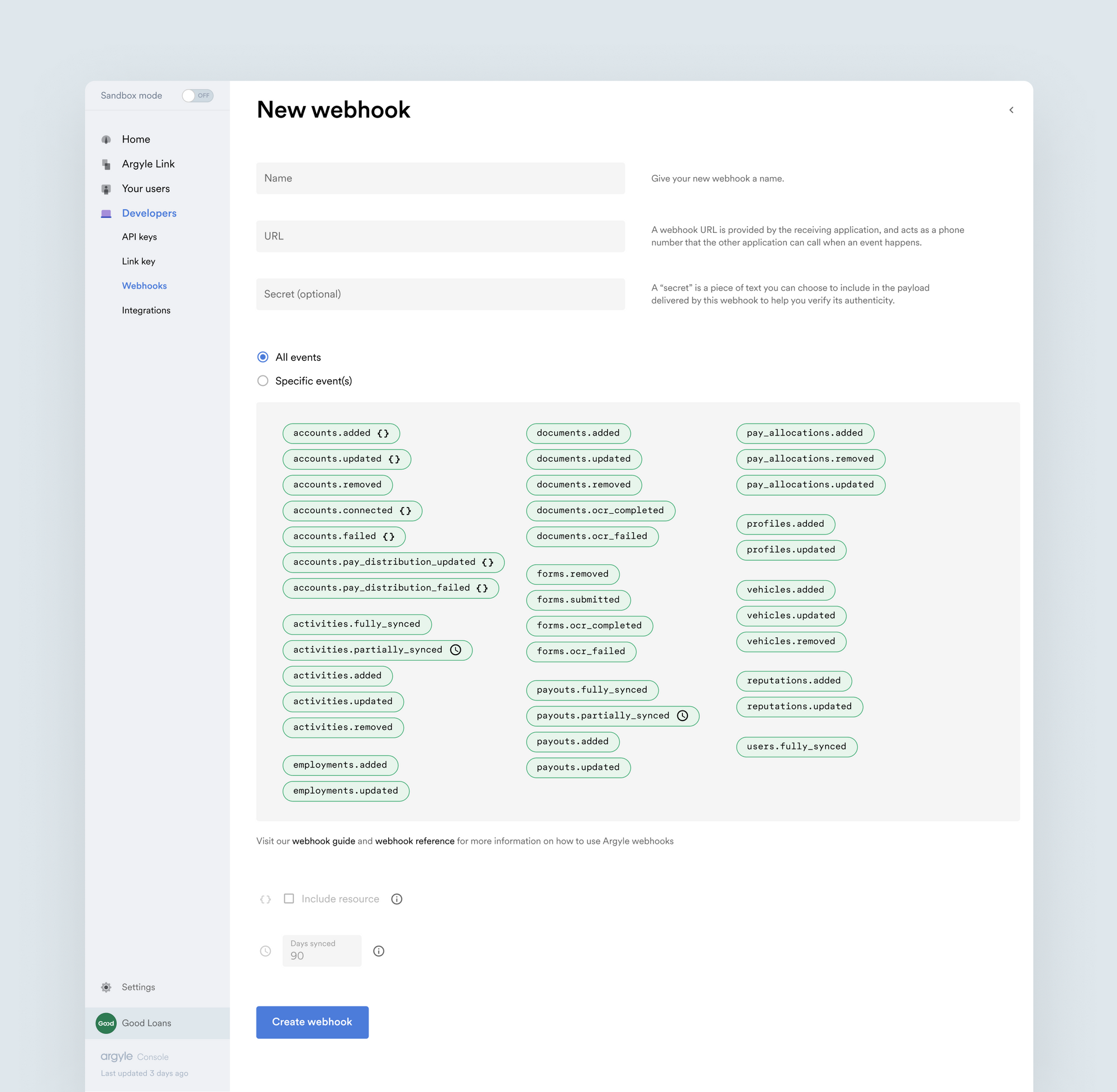Click the Settings gear icon

106,987
